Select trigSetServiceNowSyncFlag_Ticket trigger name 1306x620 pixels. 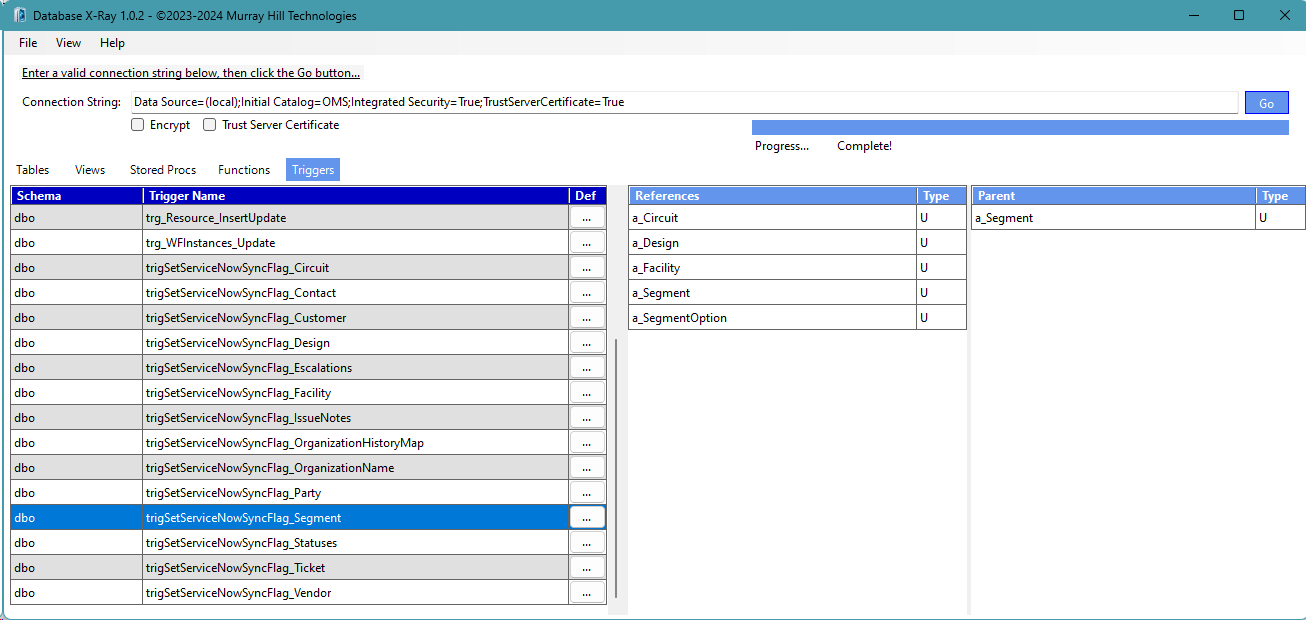[x=355, y=567]
